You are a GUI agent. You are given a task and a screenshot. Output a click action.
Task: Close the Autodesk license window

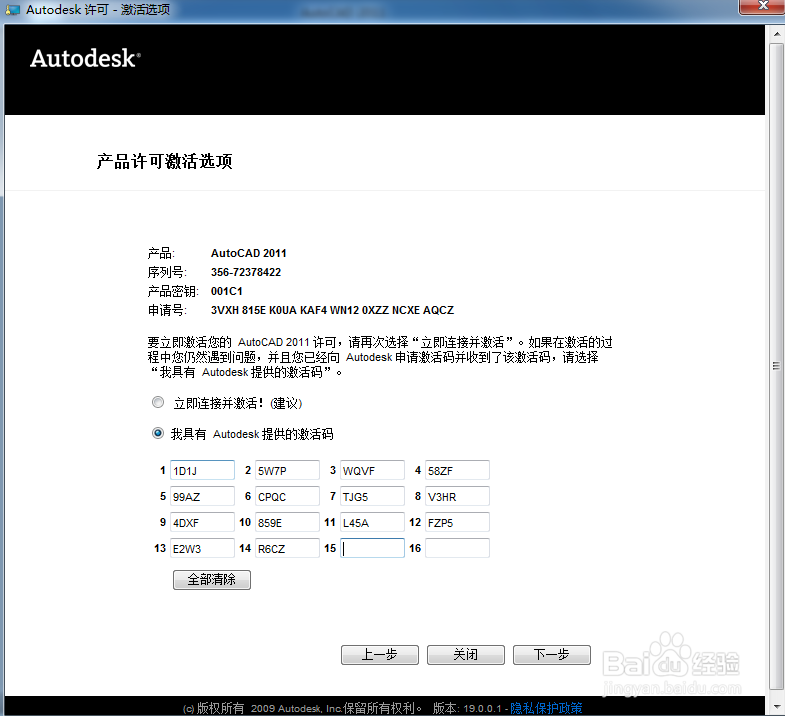click(762, 7)
